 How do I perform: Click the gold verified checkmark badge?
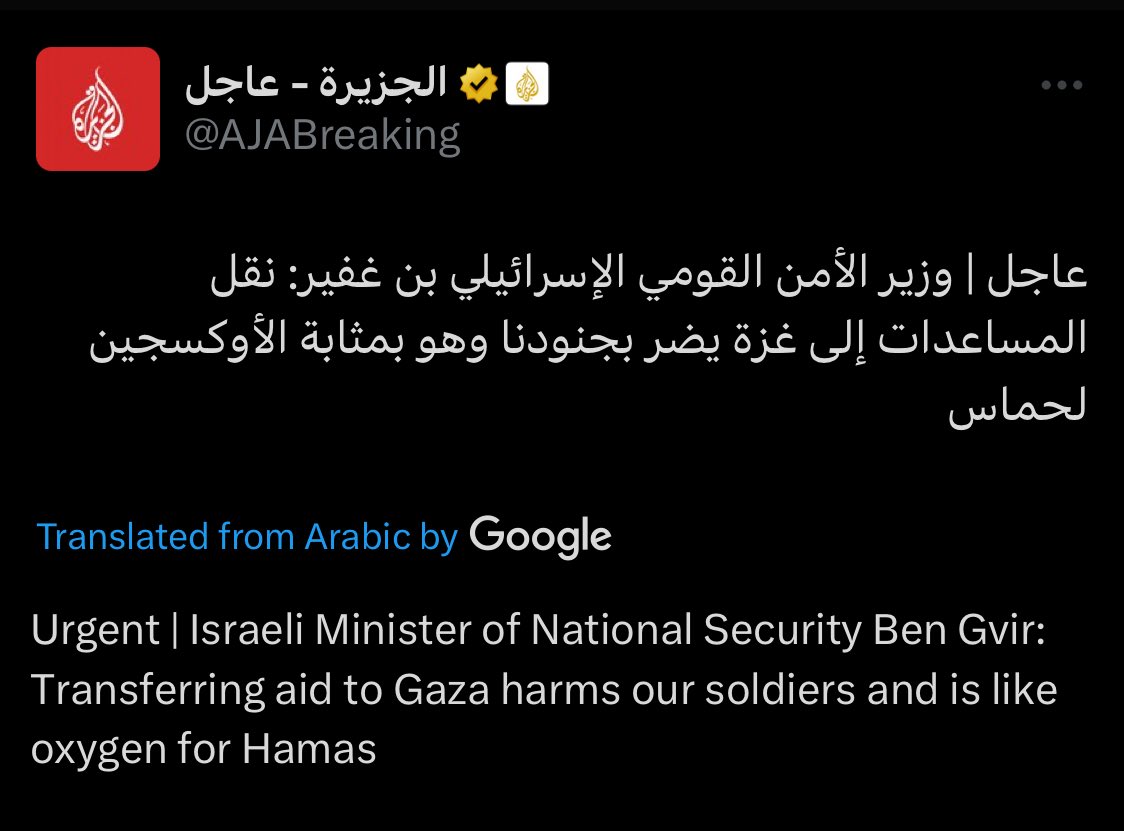[479, 86]
